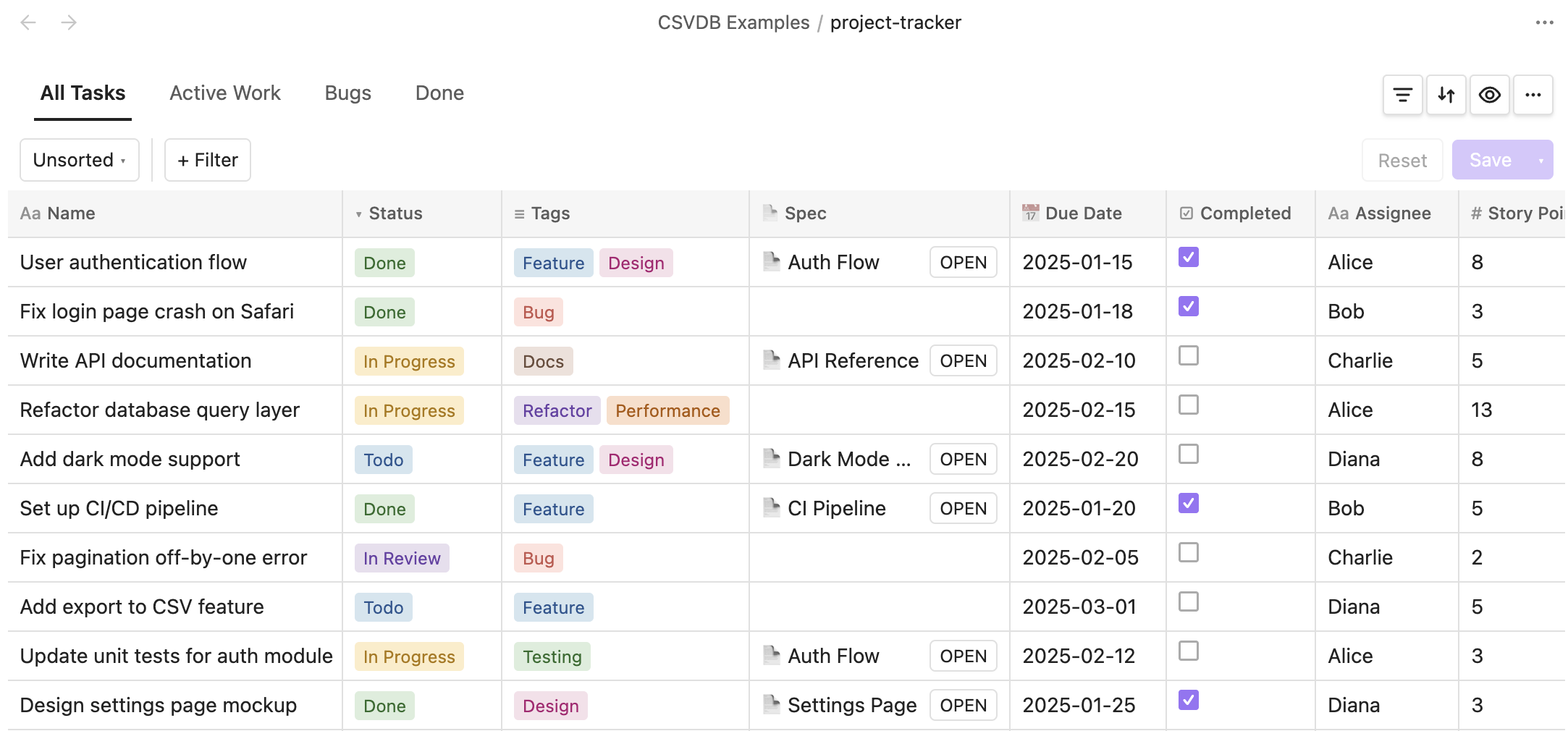Switch to the Bugs tab

(347, 93)
